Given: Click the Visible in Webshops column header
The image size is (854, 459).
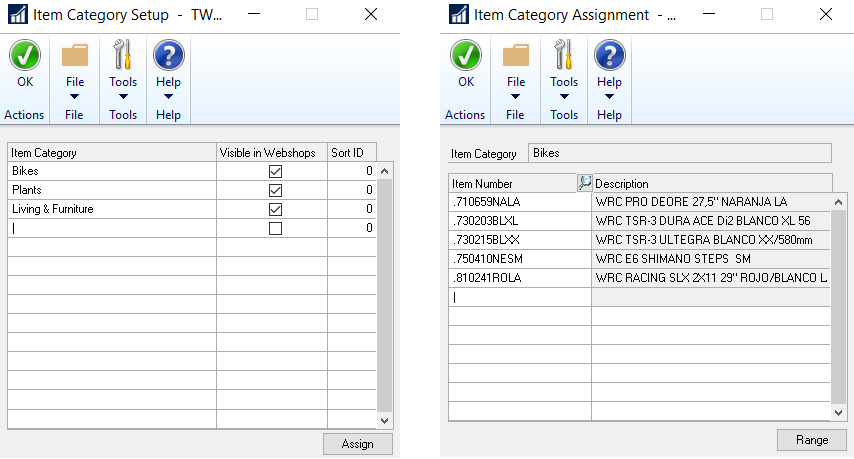Looking at the screenshot, I should pos(272,152).
